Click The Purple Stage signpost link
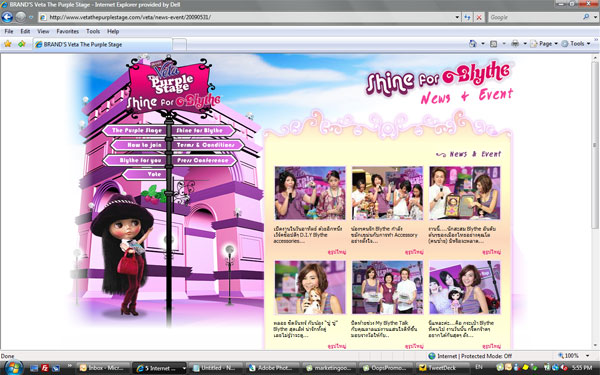Viewport: 600px width, 375px height. coord(136,130)
